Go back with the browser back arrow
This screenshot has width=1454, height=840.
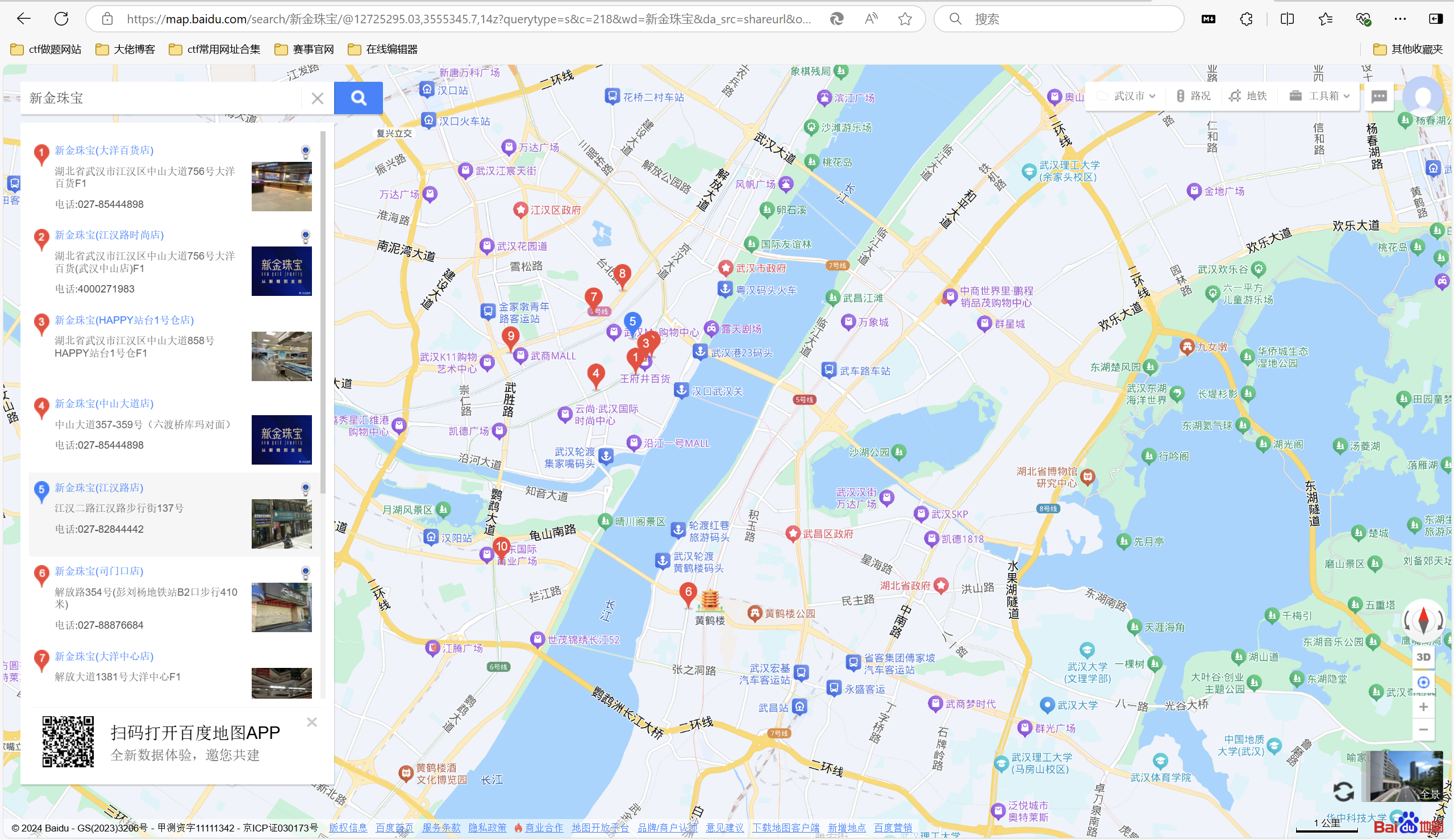(x=24, y=19)
